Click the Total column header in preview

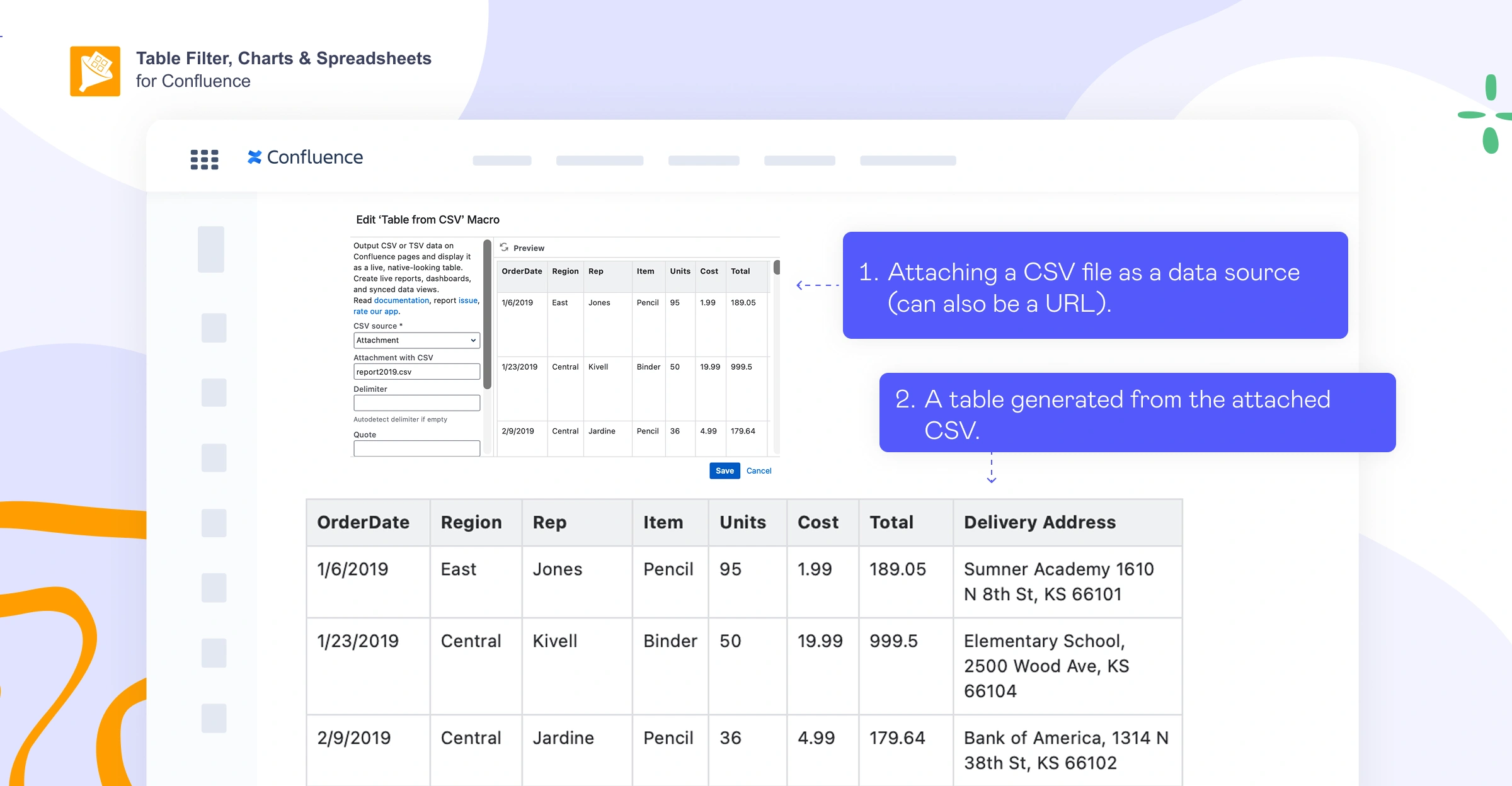click(740, 271)
